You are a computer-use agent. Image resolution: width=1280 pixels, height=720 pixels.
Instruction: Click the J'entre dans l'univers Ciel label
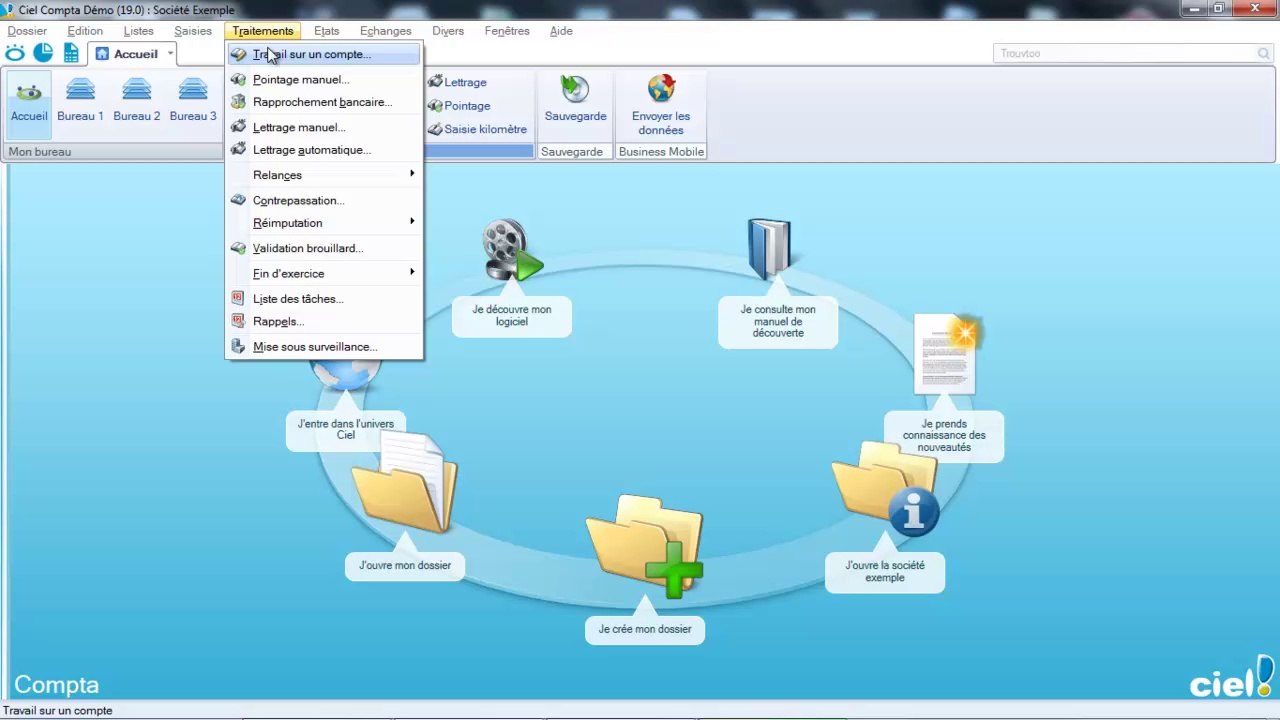[x=346, y=430]
